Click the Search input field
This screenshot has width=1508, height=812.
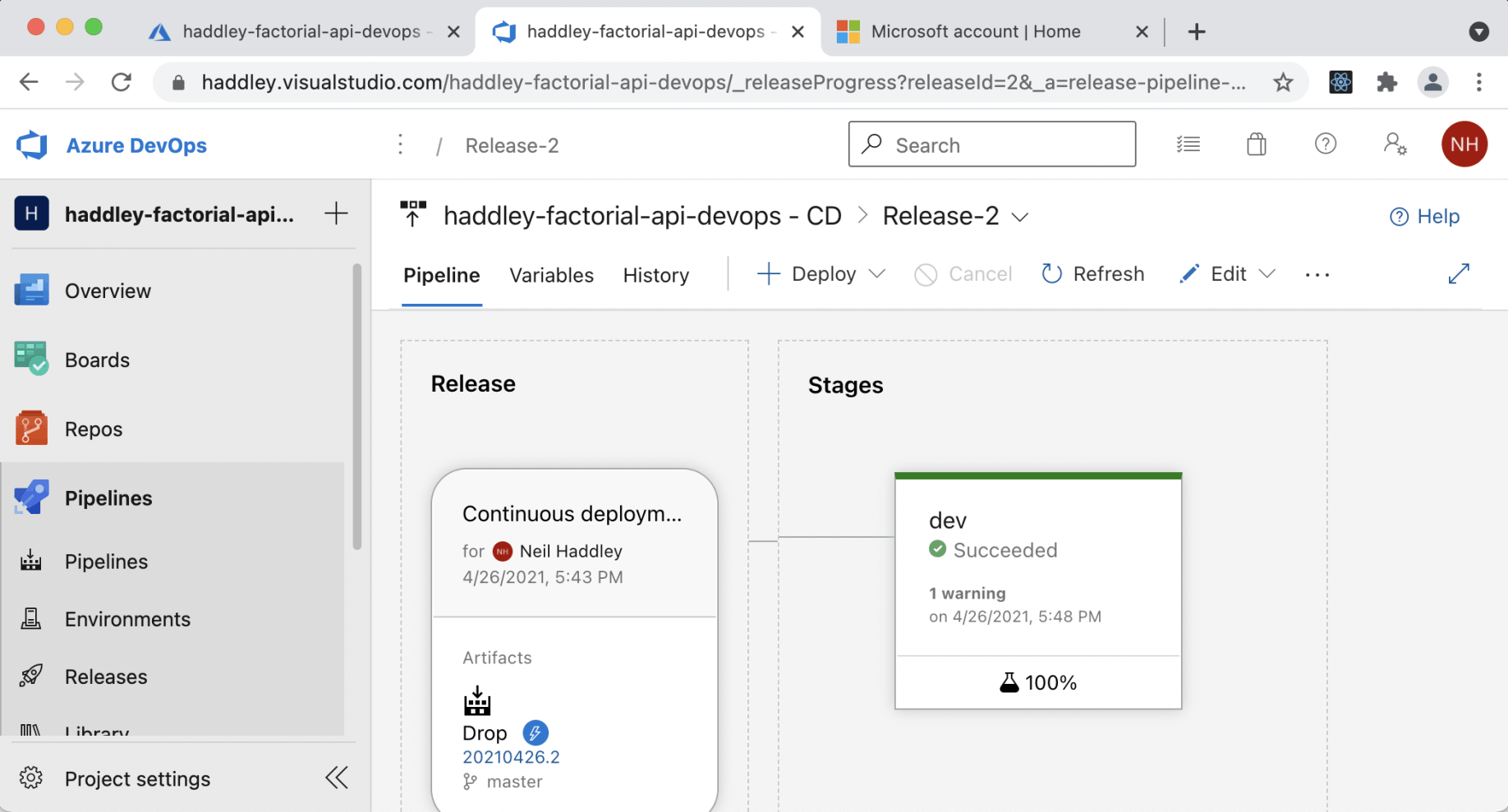pyautogui.click(x=992, y=145)
